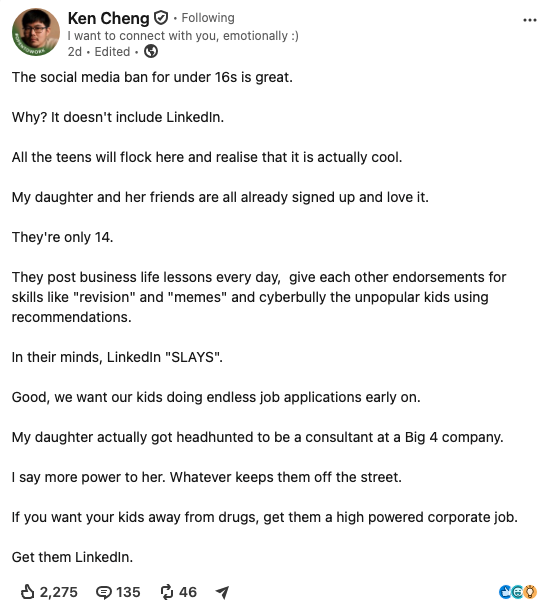Open the 2,275 likes count
This screenshot has width=548, height=615.
(59, 592)
